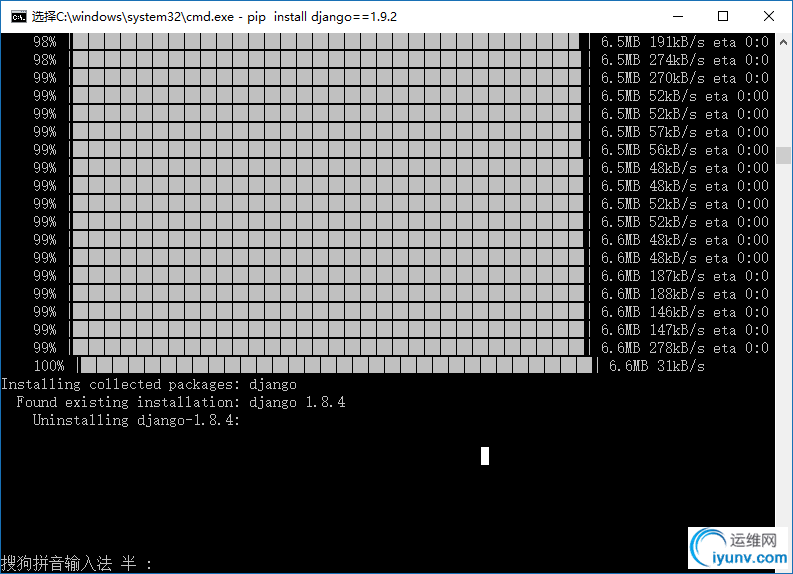Minimize the cmd.exe window
Image resolution: width=793 pixels, height=574 pixels.
point(678,16)
